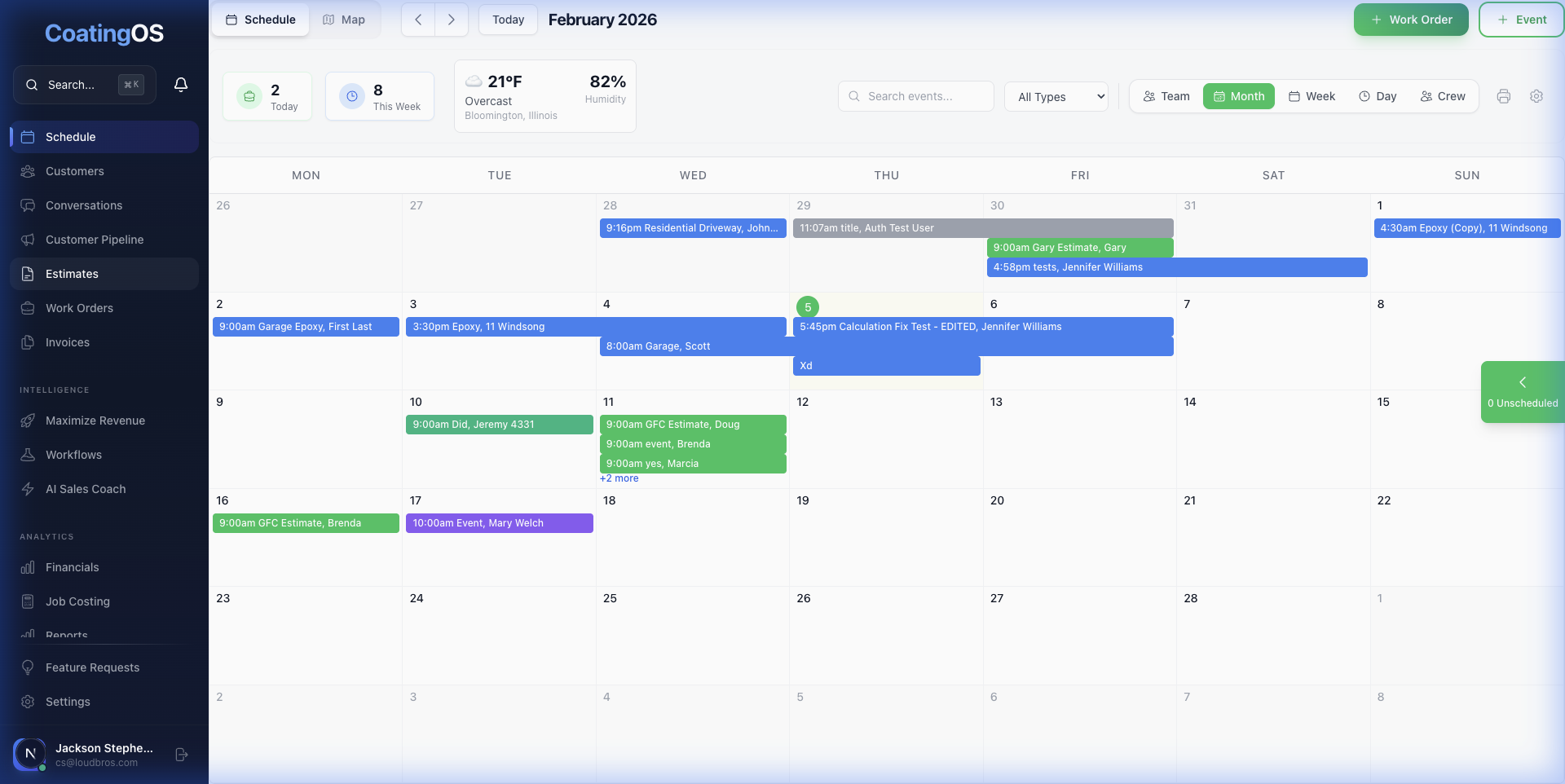Toggle the Crew view filter
Viewport: 1565px width, 784px height.
(x=1443, y=96)
